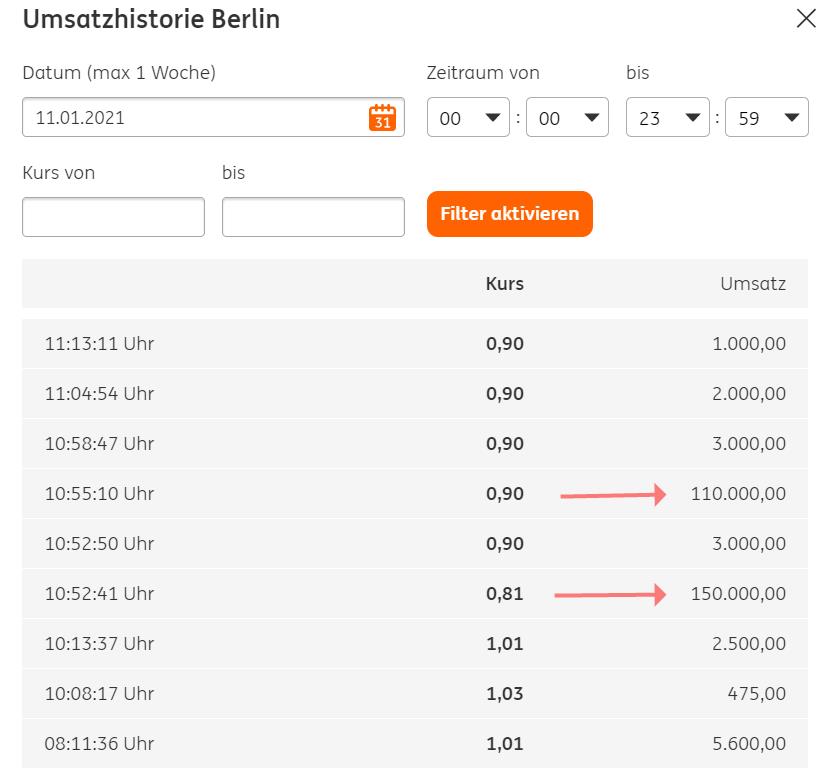Close the Umsatzhistorie Berlin dialog
The width and height of the screenshot is (823, 770).
[805, 19]
